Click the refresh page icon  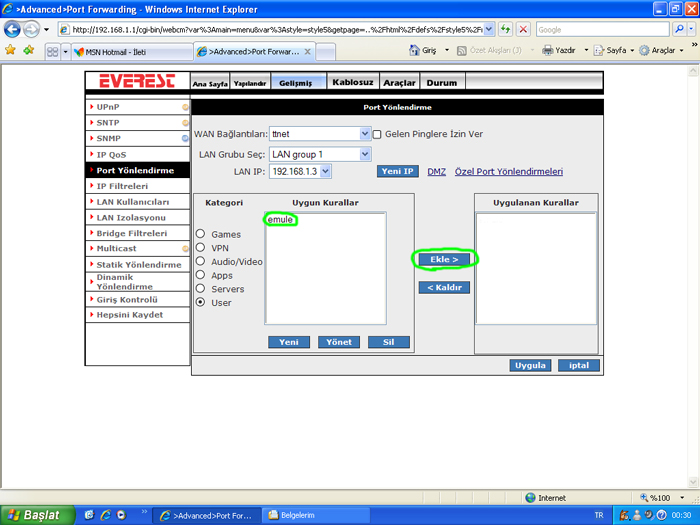click(x=505, y=29)
